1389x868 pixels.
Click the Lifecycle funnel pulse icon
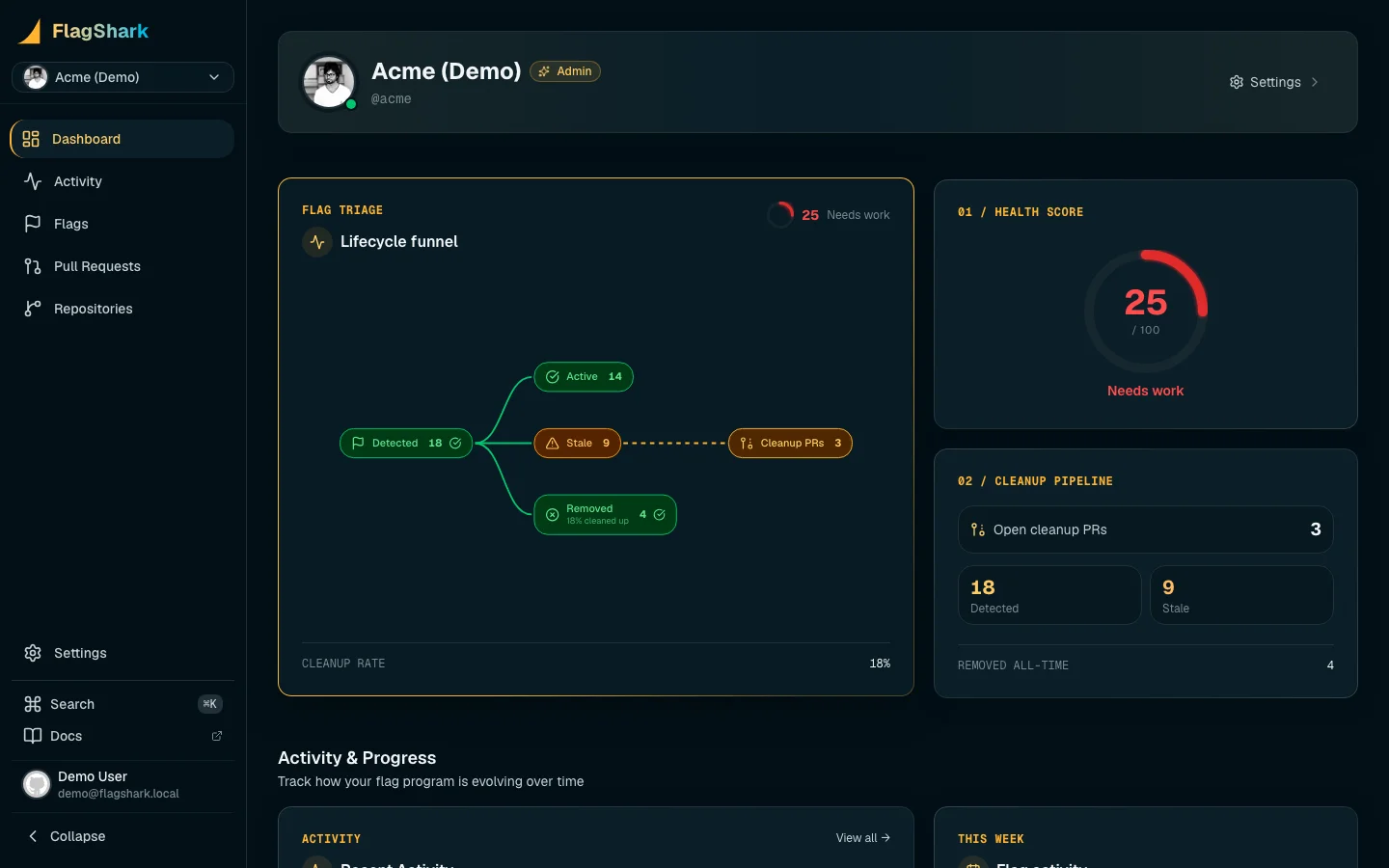(x=317, y=242)
